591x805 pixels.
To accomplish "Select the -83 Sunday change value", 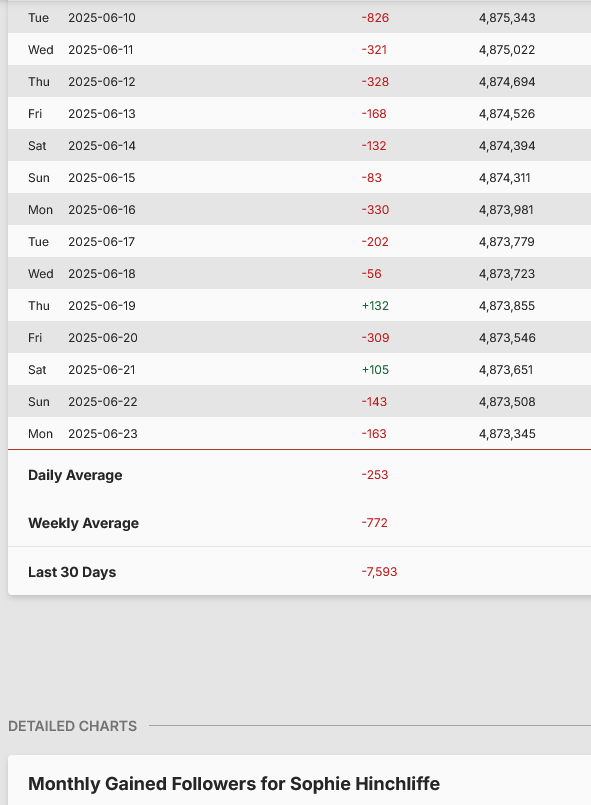I will [372, 178].
